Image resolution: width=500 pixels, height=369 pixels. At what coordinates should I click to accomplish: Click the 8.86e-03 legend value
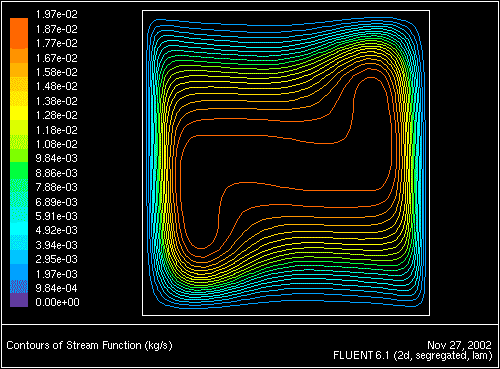point(57,173)
